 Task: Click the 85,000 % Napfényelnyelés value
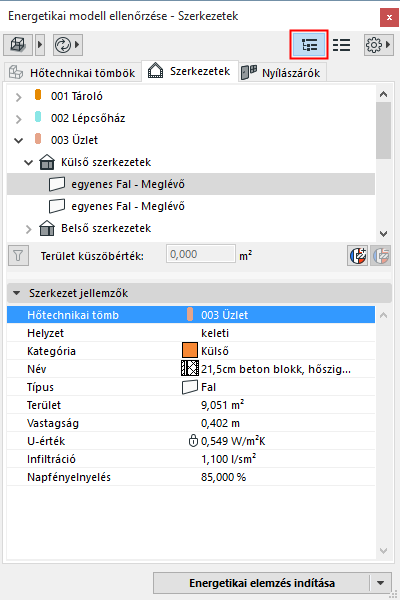tap(224, 477)
